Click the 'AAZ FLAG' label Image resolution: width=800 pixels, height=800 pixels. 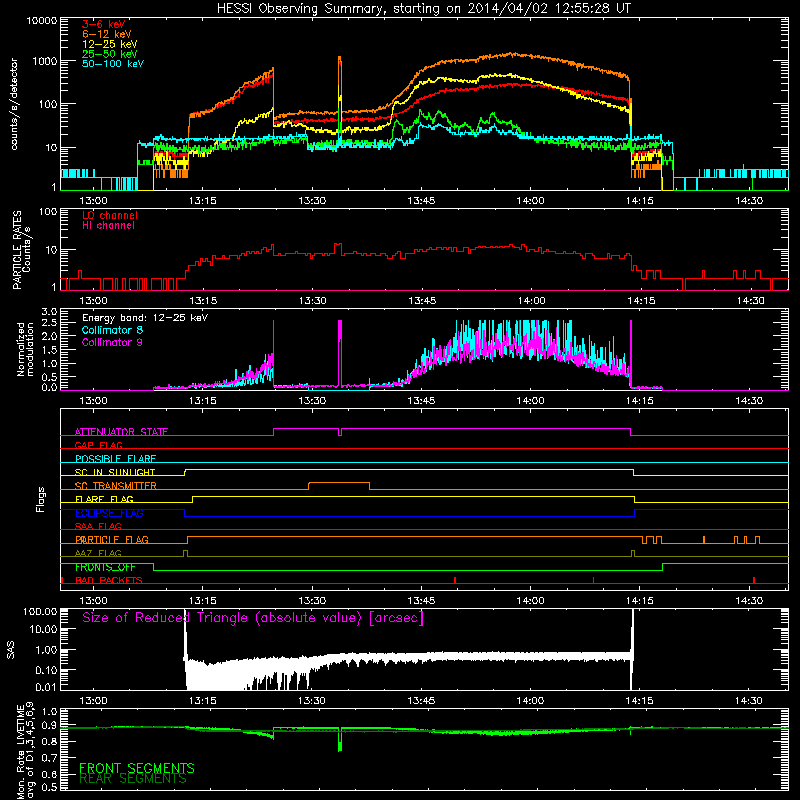[98, 553]
